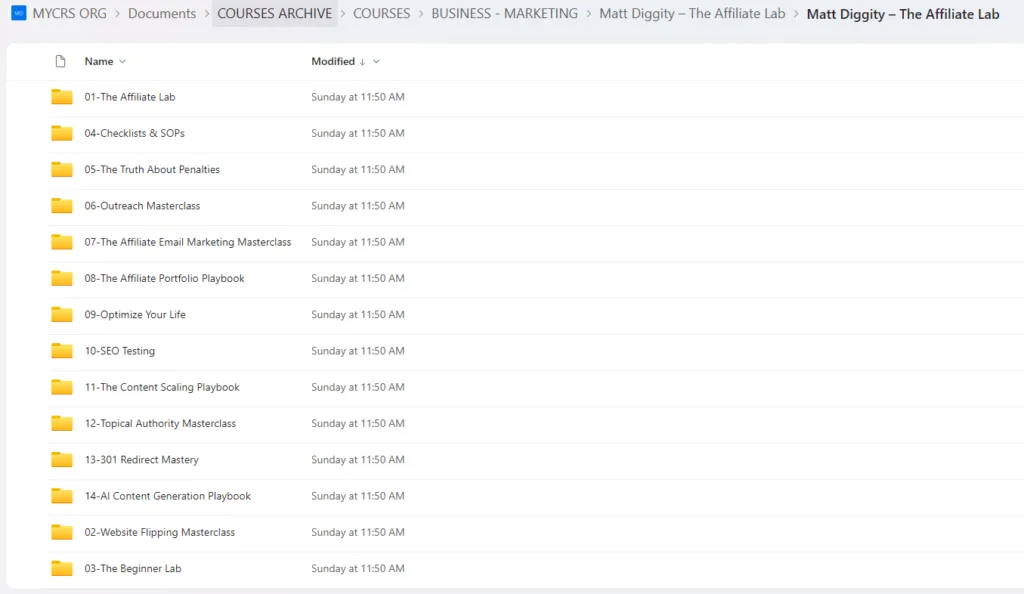Open 12-Topical Authority Masterclass folder
Viewport: 1024px width, 594px height.
160,424
